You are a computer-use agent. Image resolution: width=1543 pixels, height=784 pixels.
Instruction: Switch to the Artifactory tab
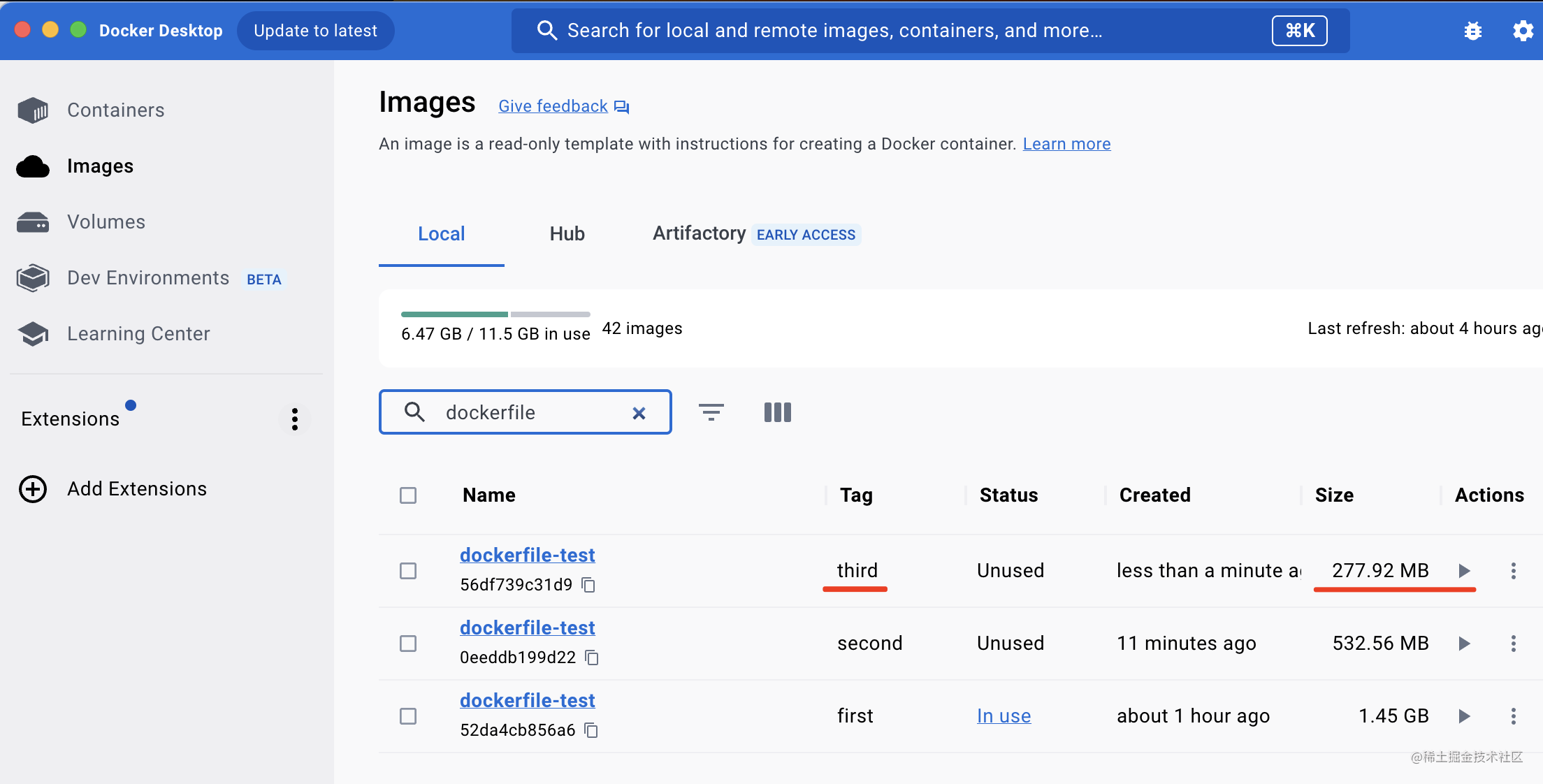(x=699, y=234)
